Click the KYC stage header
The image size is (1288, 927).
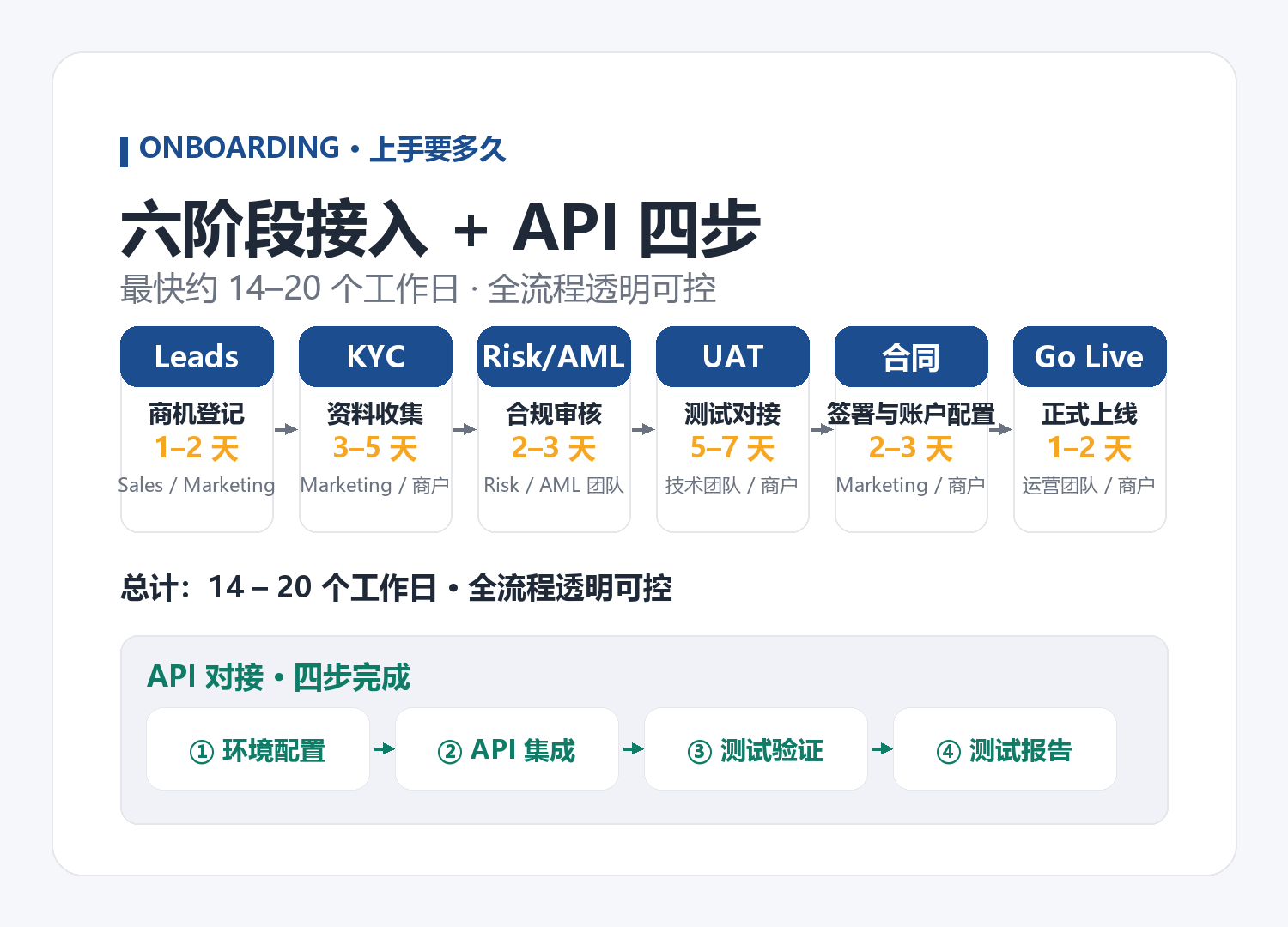[x=375, y=356]
